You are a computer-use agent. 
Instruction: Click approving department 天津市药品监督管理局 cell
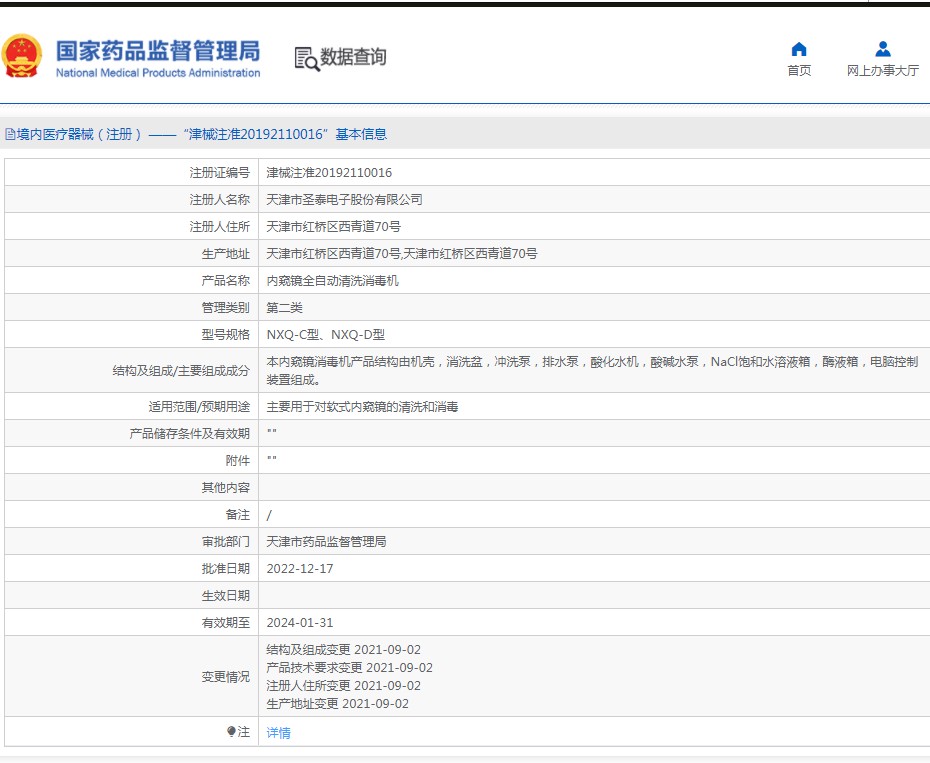pyautogui.click(x=326, y=542)
